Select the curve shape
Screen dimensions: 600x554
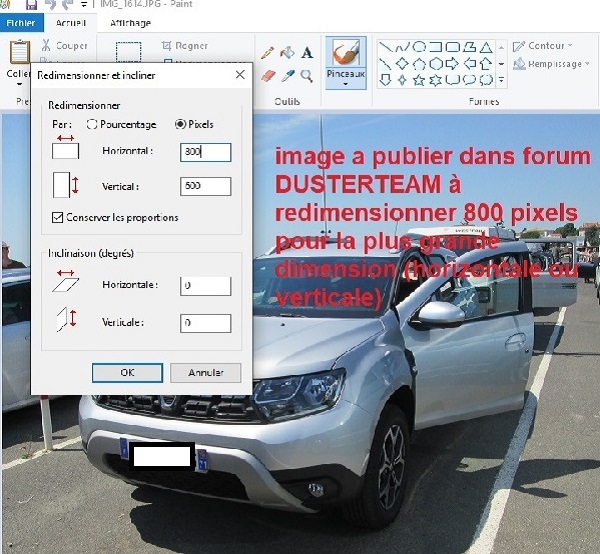click(403, 47)
